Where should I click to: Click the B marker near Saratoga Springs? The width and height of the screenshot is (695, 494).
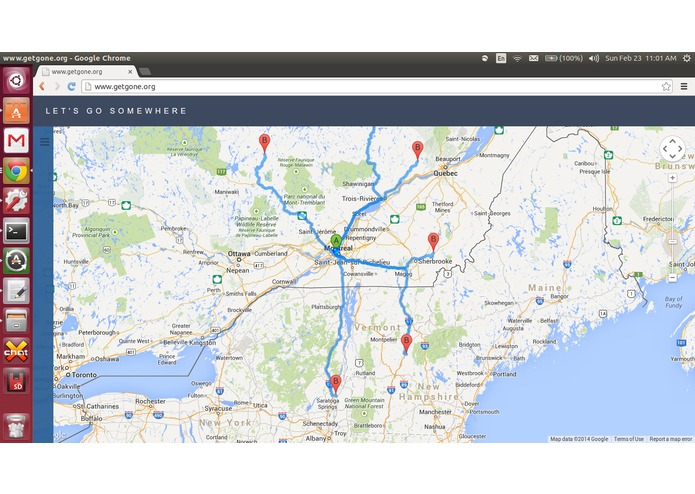pyautogui.click(x=336, y=384)
